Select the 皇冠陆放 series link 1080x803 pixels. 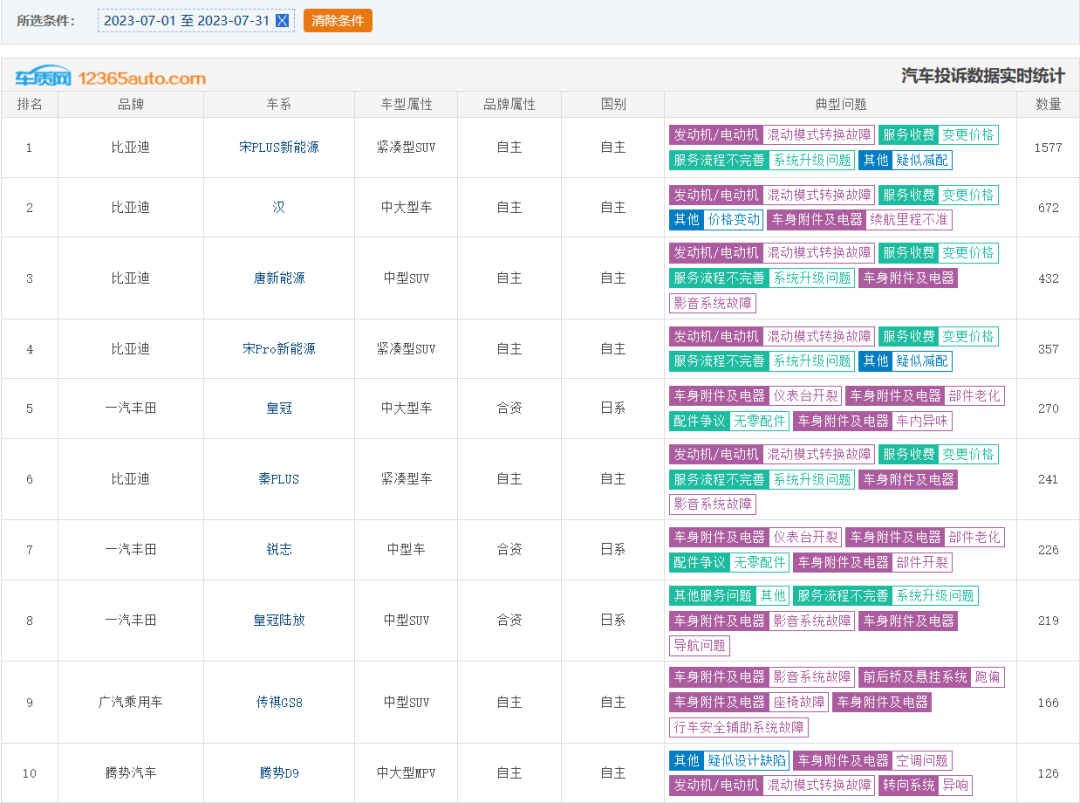[279, 620]
